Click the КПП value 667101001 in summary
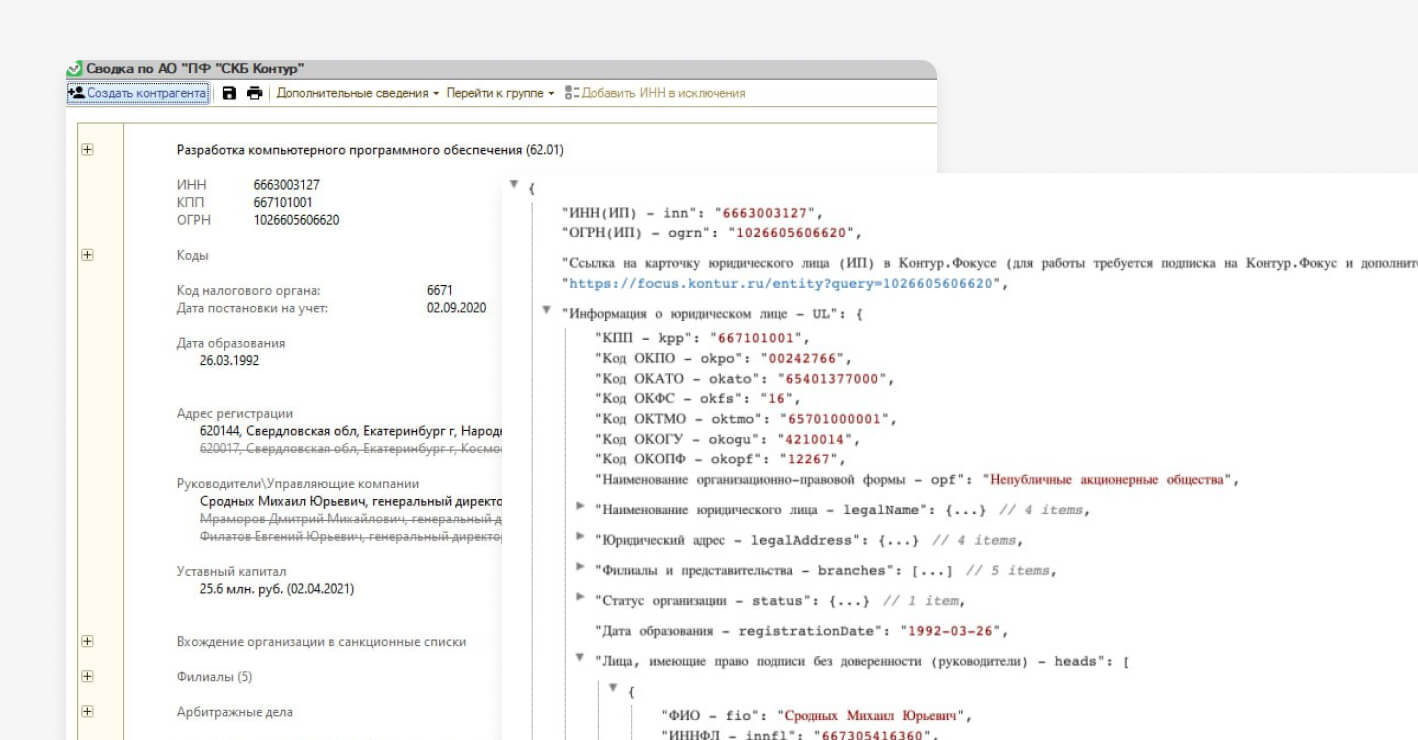The image size is (1418, 740). [283, 202]
